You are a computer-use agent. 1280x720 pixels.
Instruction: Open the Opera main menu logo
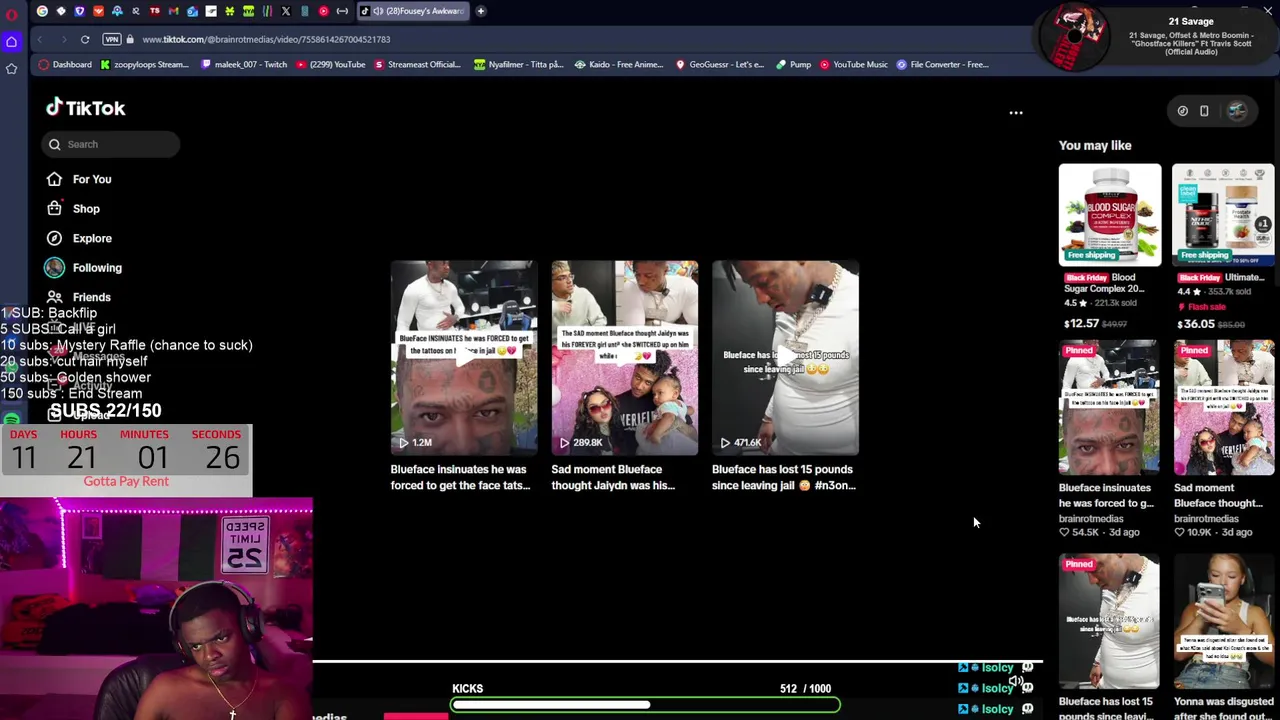pyautogui.click(x=11, y=14)
